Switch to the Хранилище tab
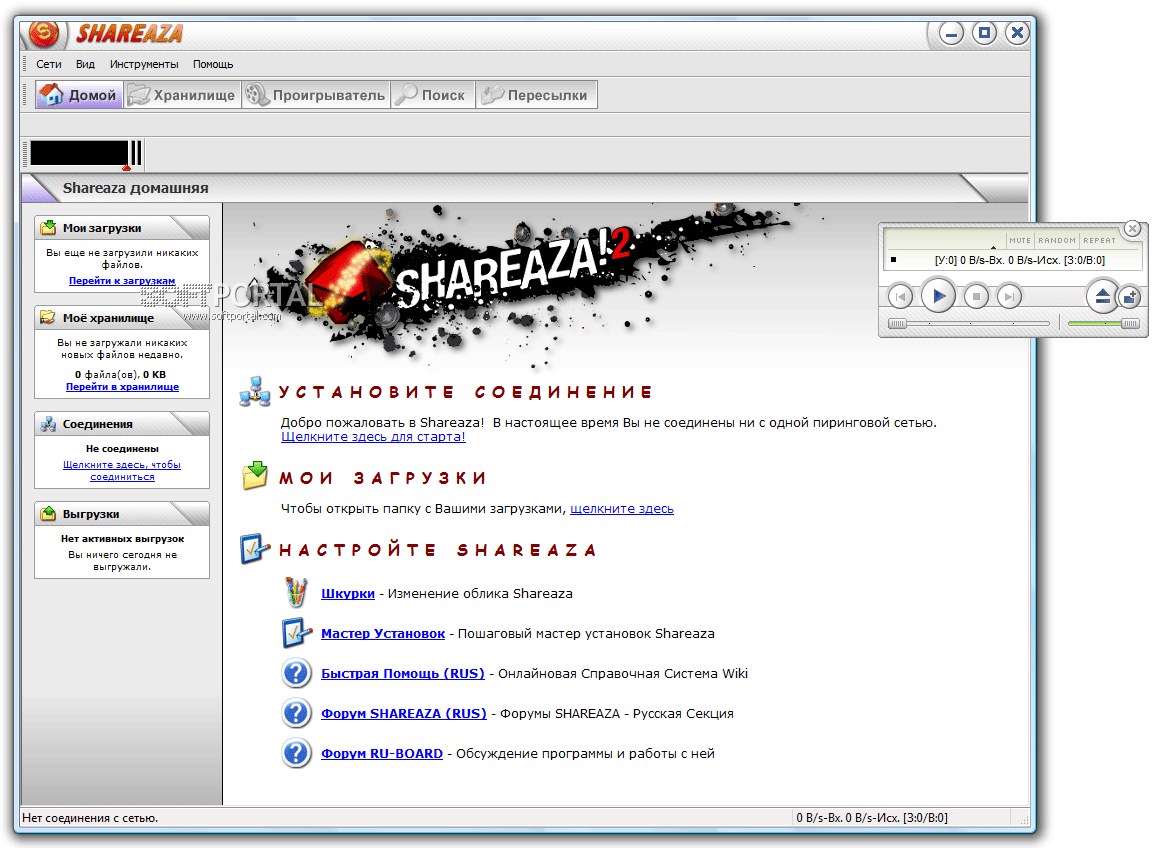 coord(182,95)
